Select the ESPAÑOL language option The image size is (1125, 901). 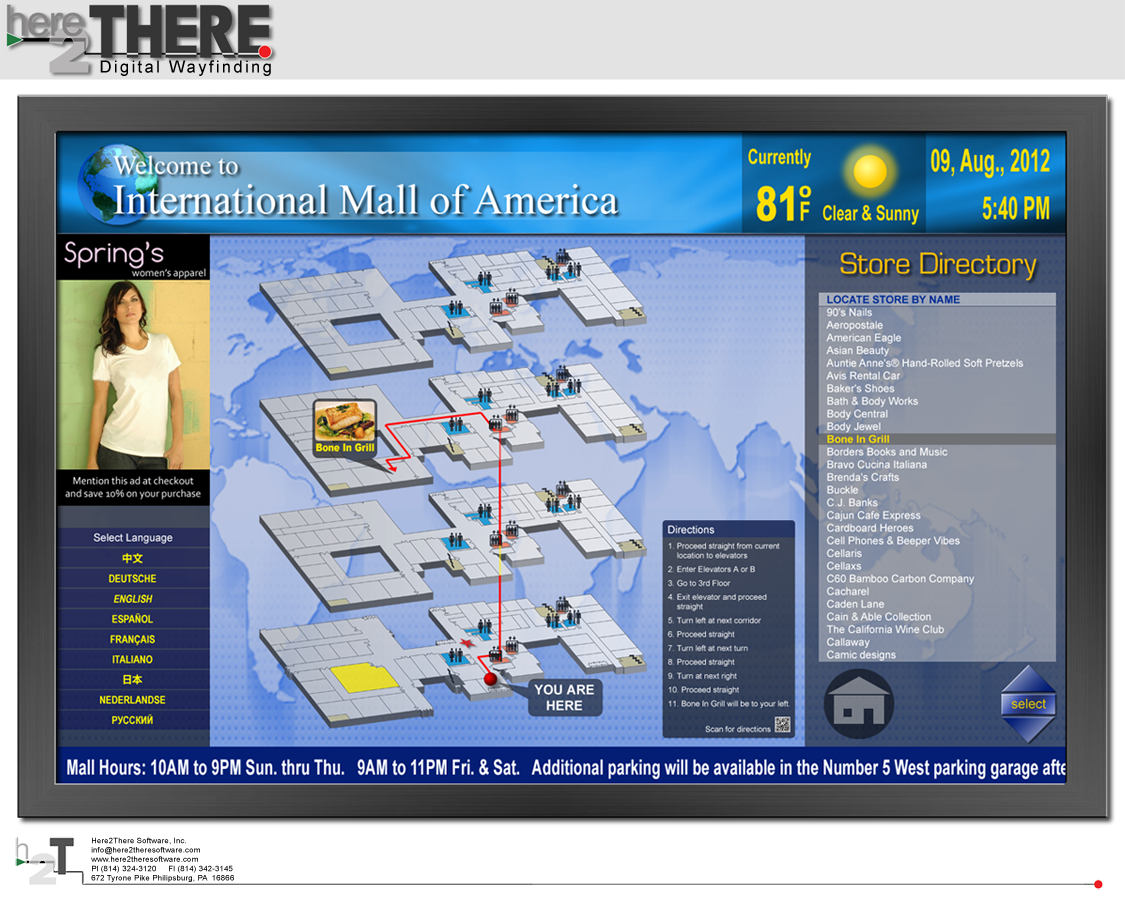pos(133,618)
